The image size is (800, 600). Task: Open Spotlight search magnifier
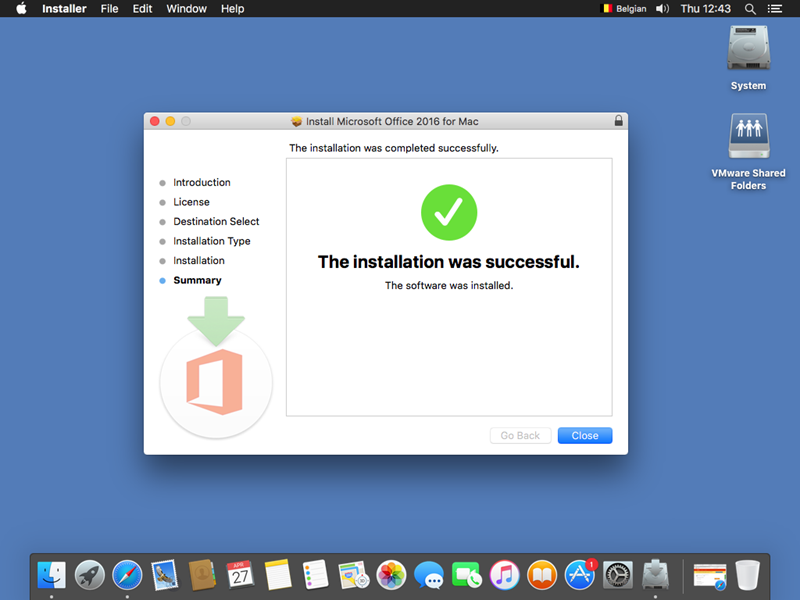pos(750,9)
